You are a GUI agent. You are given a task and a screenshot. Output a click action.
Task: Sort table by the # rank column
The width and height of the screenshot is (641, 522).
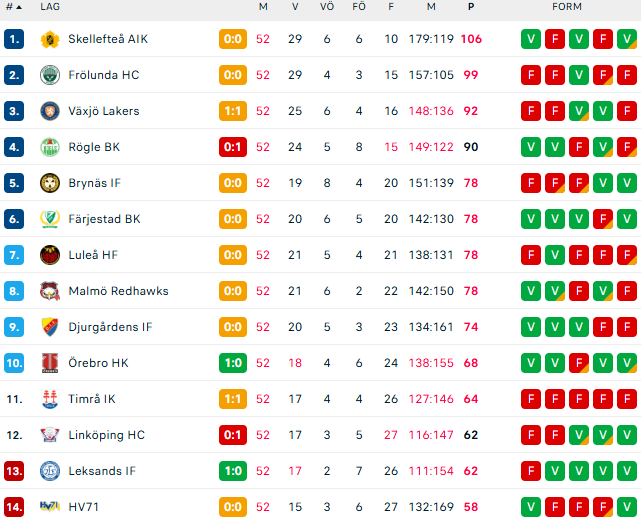pyautogui.click(x=12, y=7)
